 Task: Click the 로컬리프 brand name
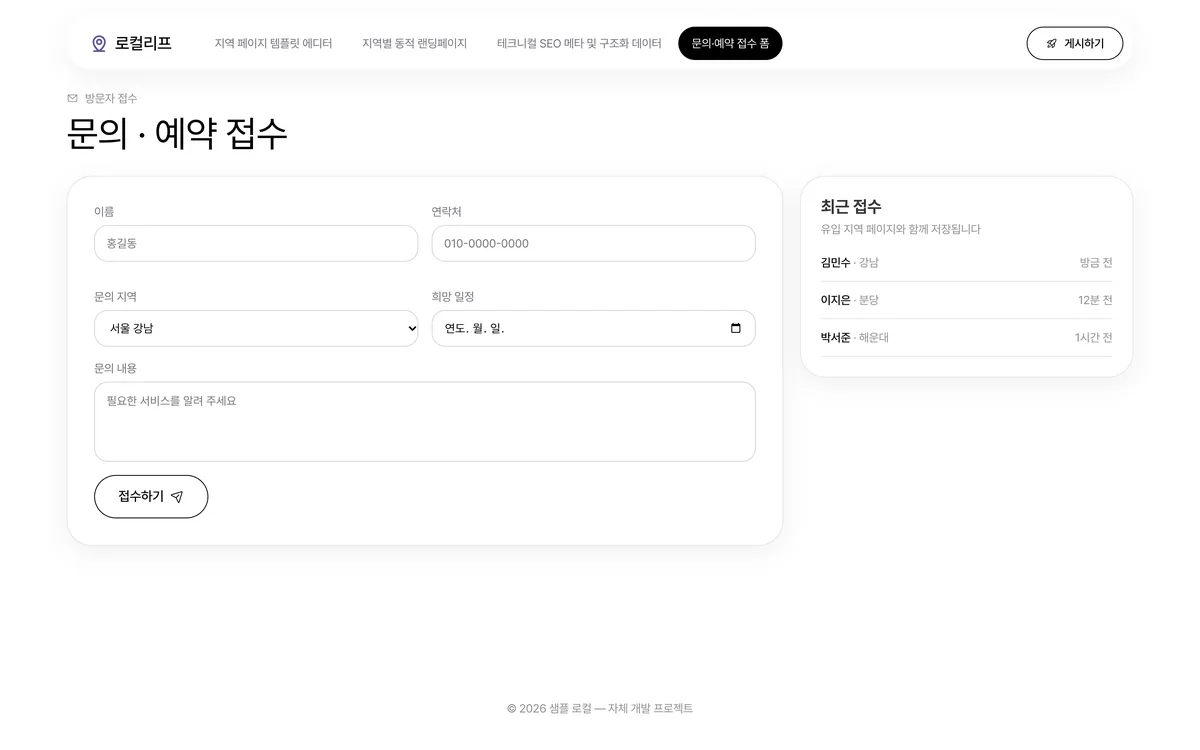point(143,44)
